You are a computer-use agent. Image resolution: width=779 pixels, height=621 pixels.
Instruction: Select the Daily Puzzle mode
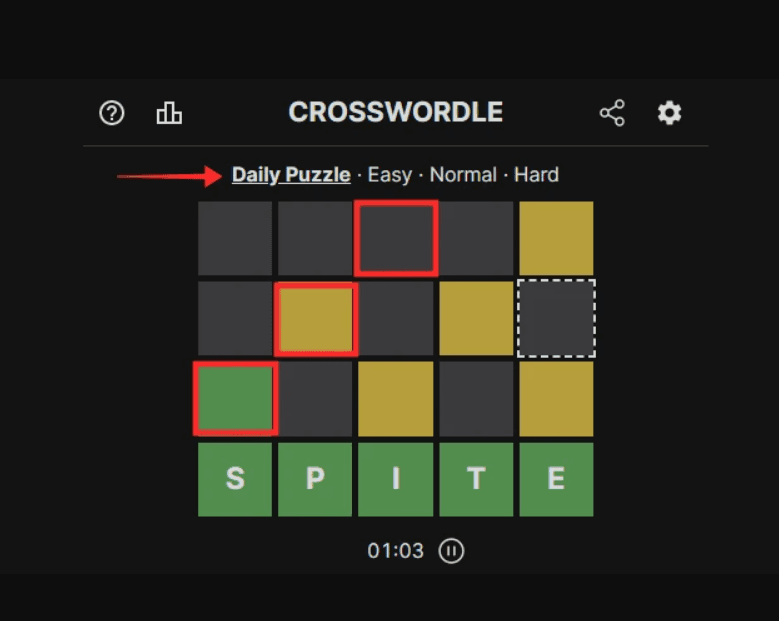tap(291, 175)
